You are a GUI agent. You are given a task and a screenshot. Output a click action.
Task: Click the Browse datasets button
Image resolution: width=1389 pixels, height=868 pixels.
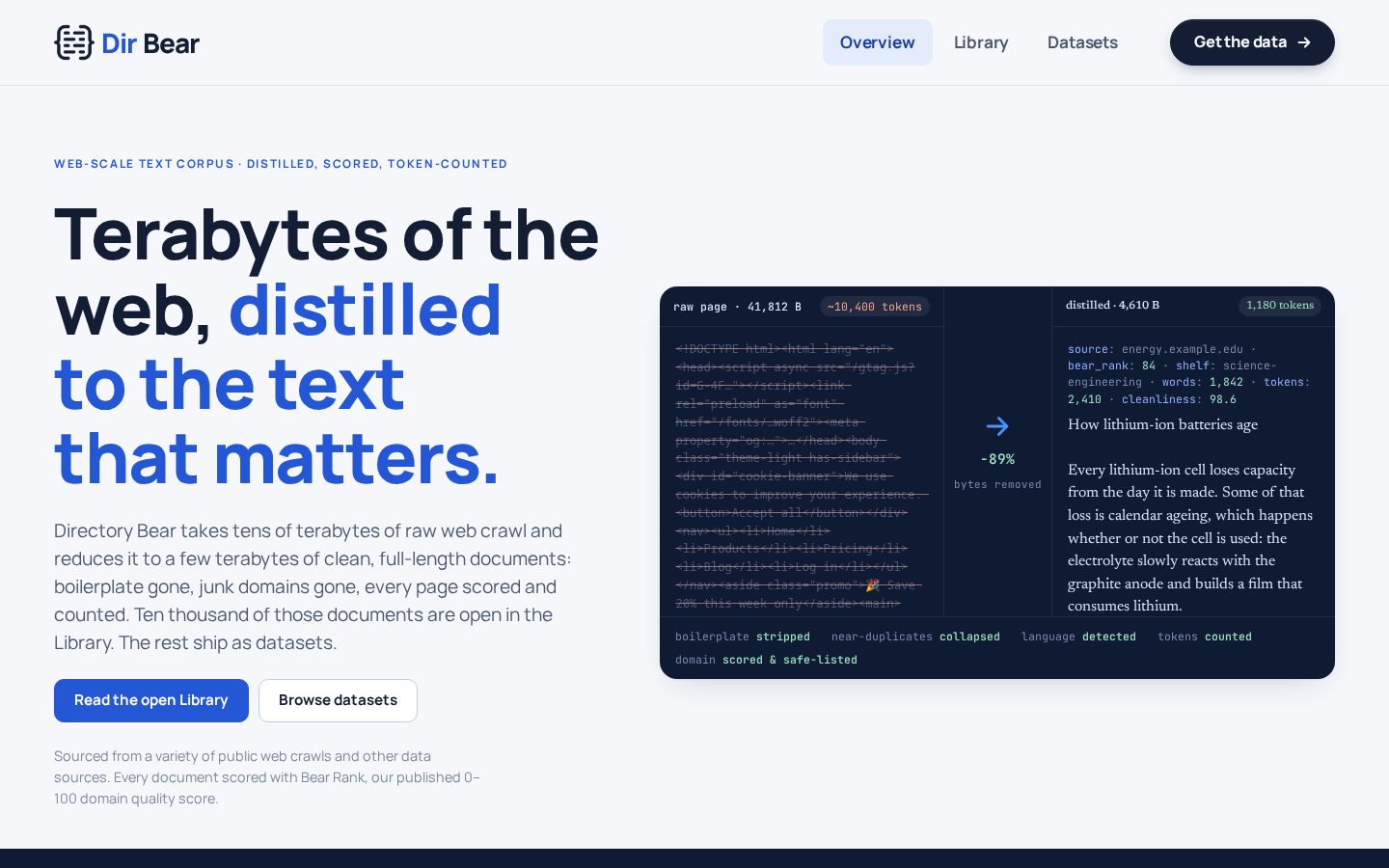(338, 700)
